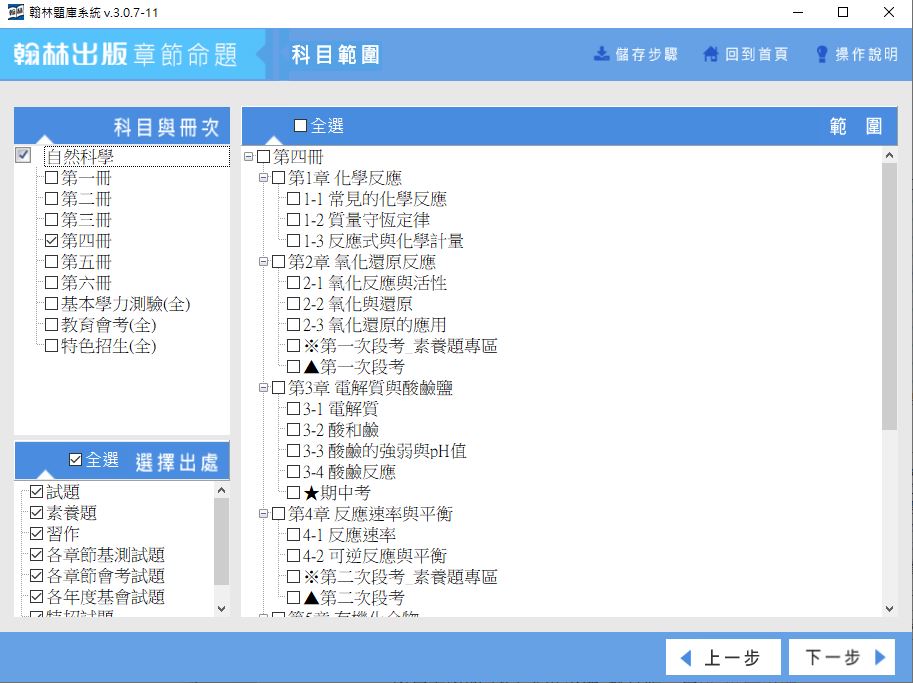Click right arrow icon on 下一步

pos(880,657)
